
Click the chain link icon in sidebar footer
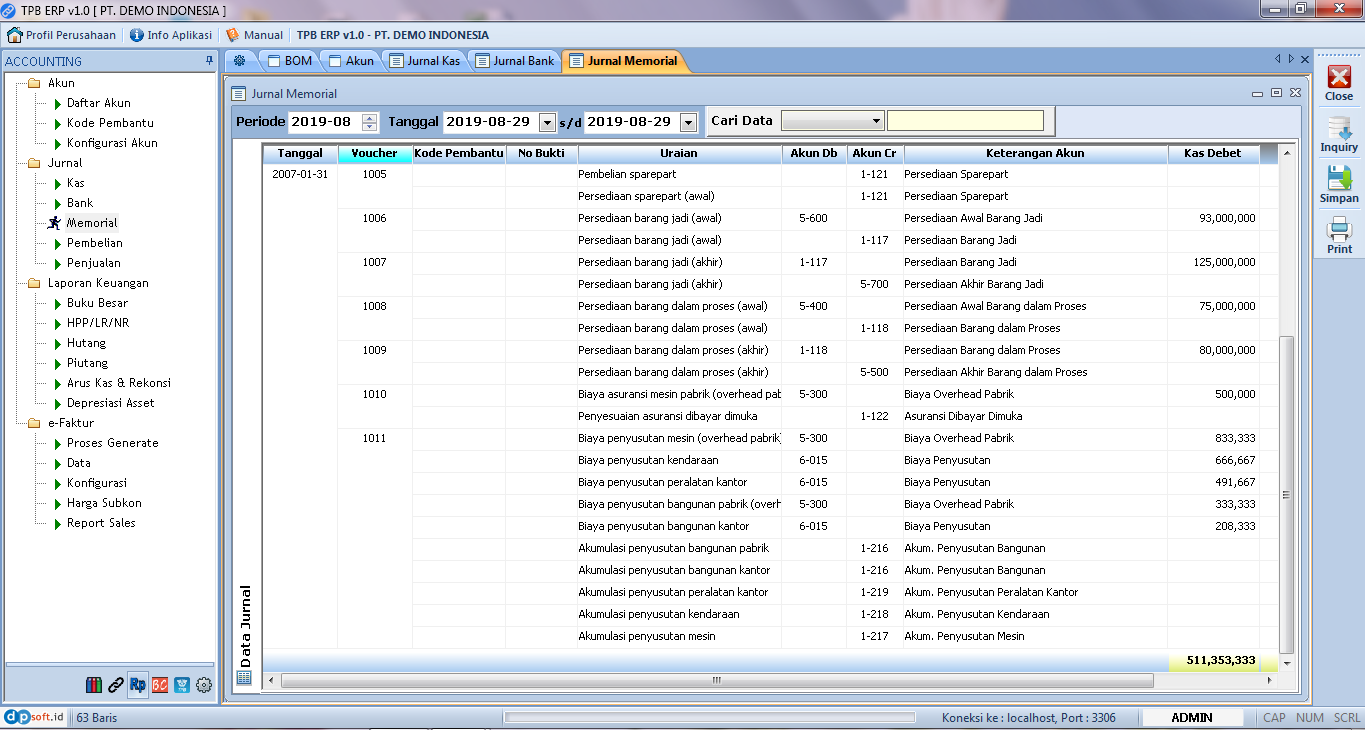pos(116,685)
